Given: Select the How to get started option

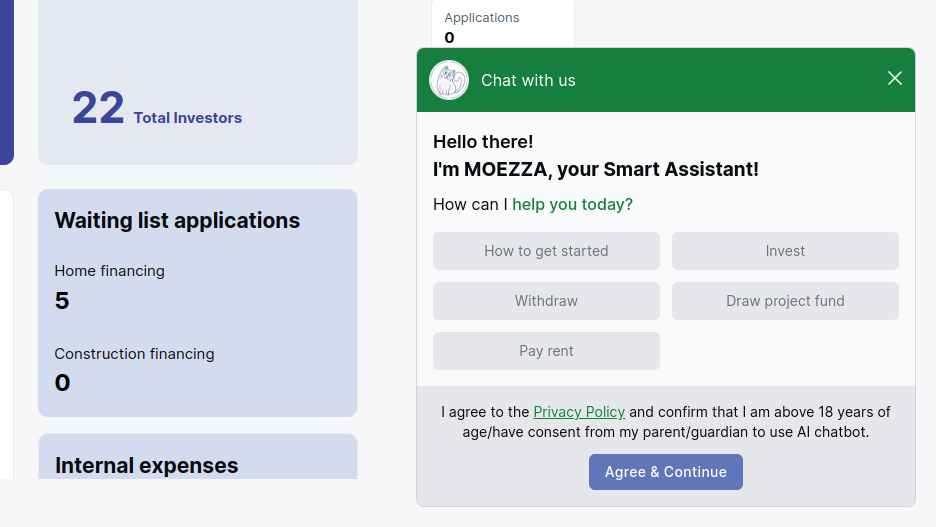Looking at the screenshot, I should click(546, 251).
